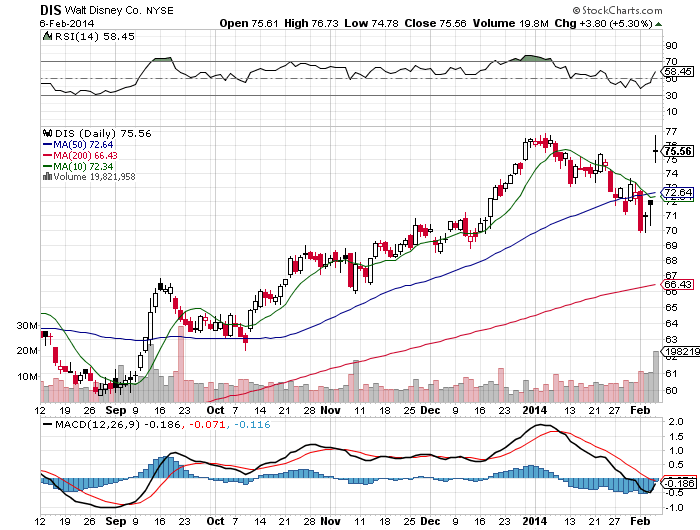Viewport: 700px width, 530px height.
Task: Click the 'Volume 19,821,958' legend entry
Action: pyautogui.click(x=94, y=177)
